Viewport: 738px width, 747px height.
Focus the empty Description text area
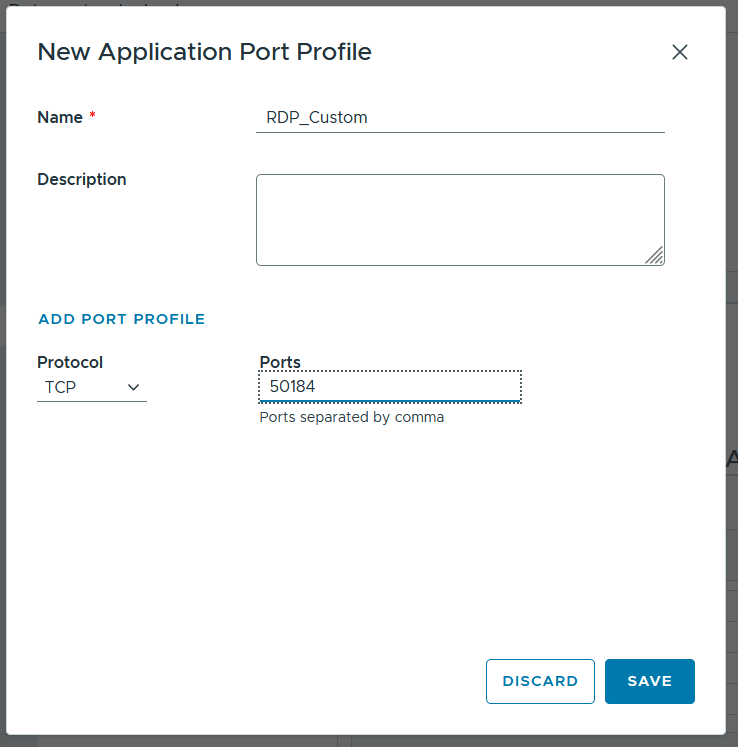coord(460,220)
